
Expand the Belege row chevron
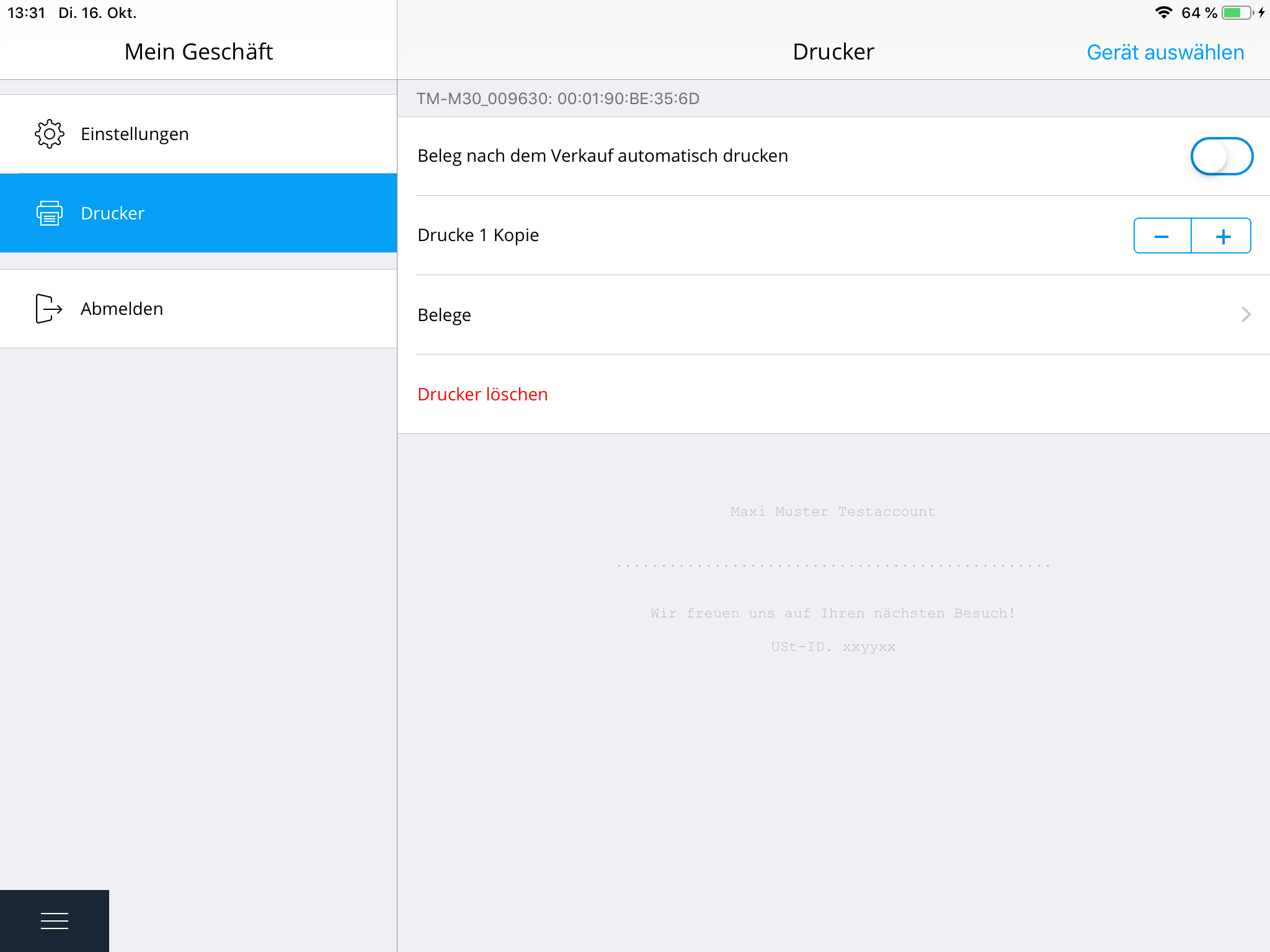pyautogui.click(x=1246, y=315)
